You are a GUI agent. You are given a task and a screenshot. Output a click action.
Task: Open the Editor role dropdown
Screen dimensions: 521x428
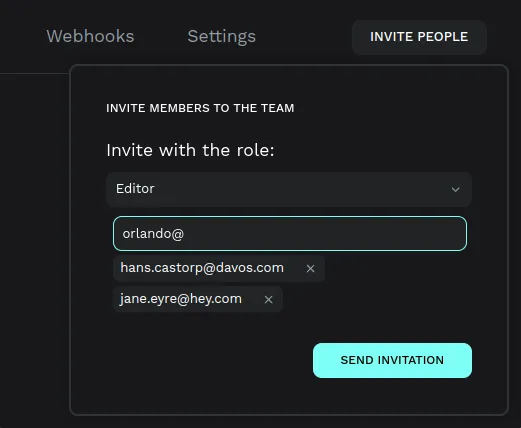click(289, 189)
